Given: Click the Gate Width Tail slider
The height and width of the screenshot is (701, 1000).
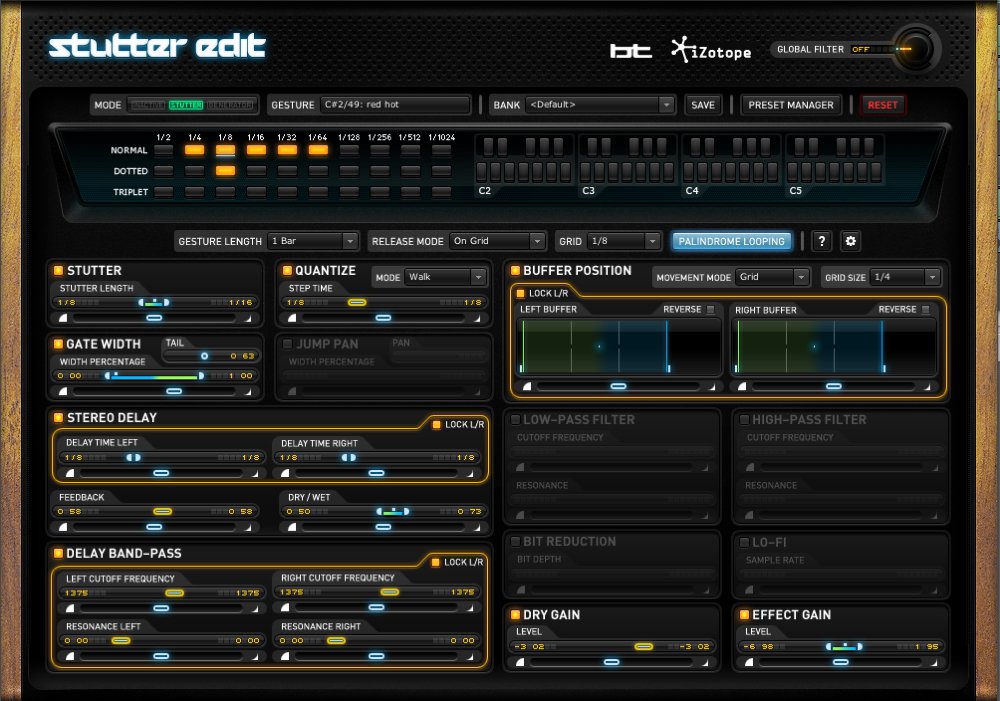Looking at the screenshot, I should [205, 355].
